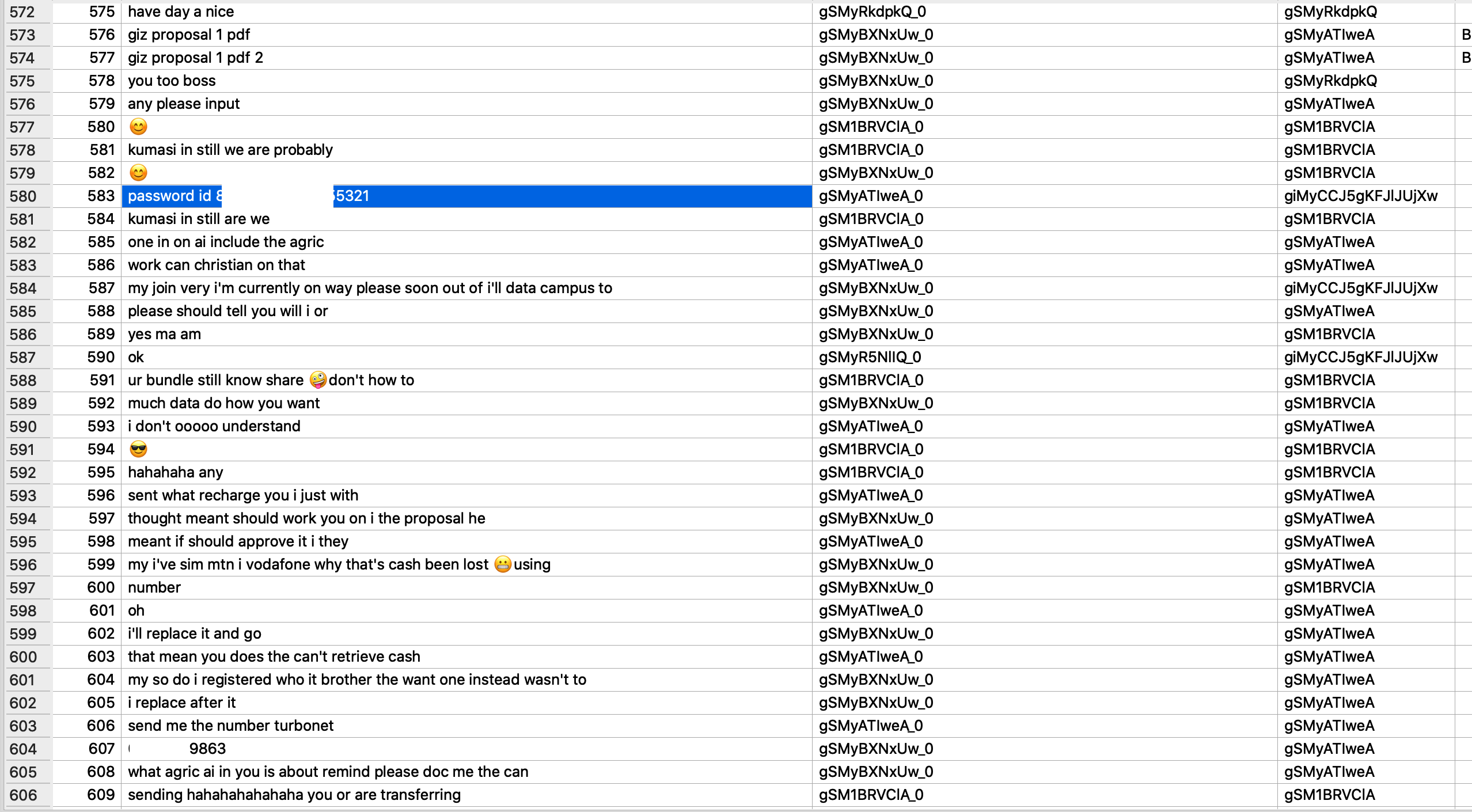Select cell 'thought meant should work you on i the proposal he'
The image size is (1472, 812).
[x=466, y=518]
